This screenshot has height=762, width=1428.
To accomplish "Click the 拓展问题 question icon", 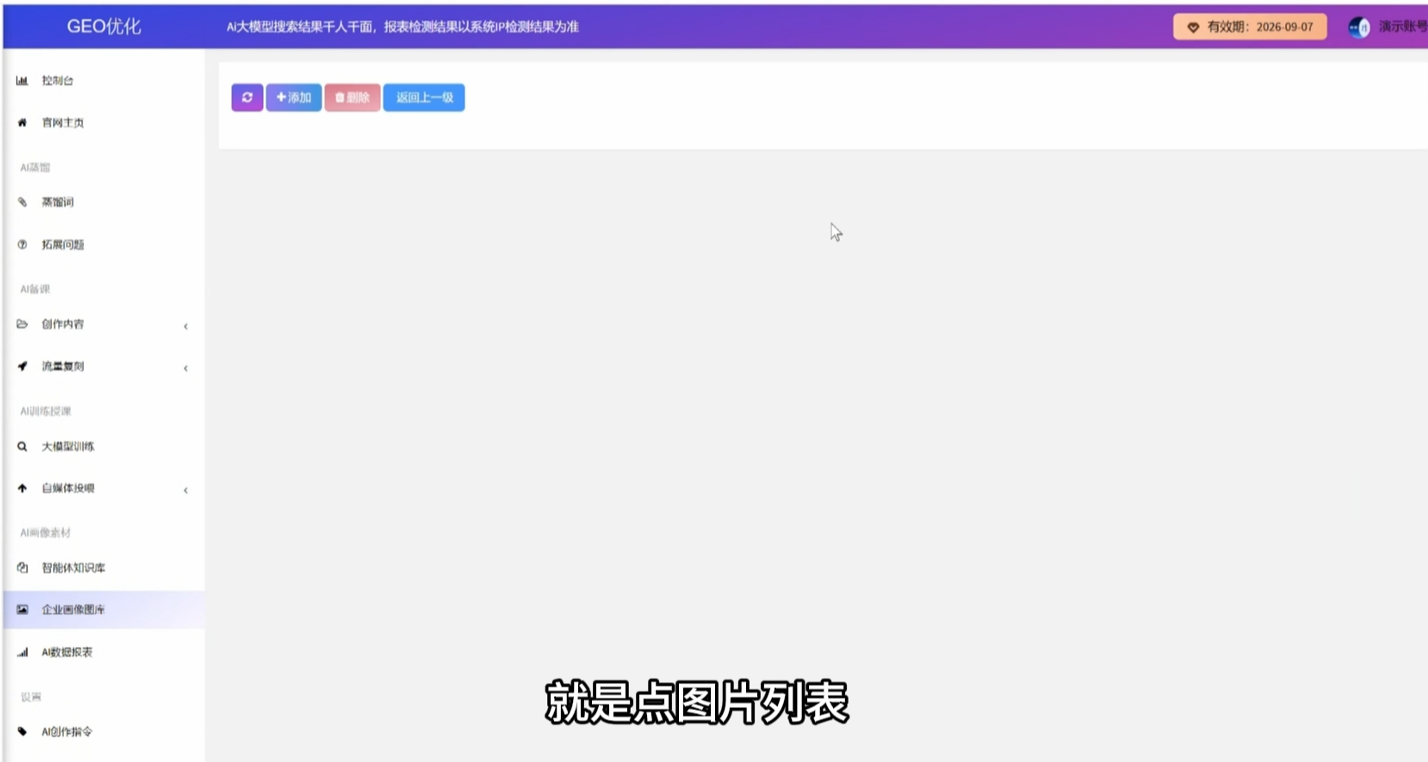I will click(21, 244).
